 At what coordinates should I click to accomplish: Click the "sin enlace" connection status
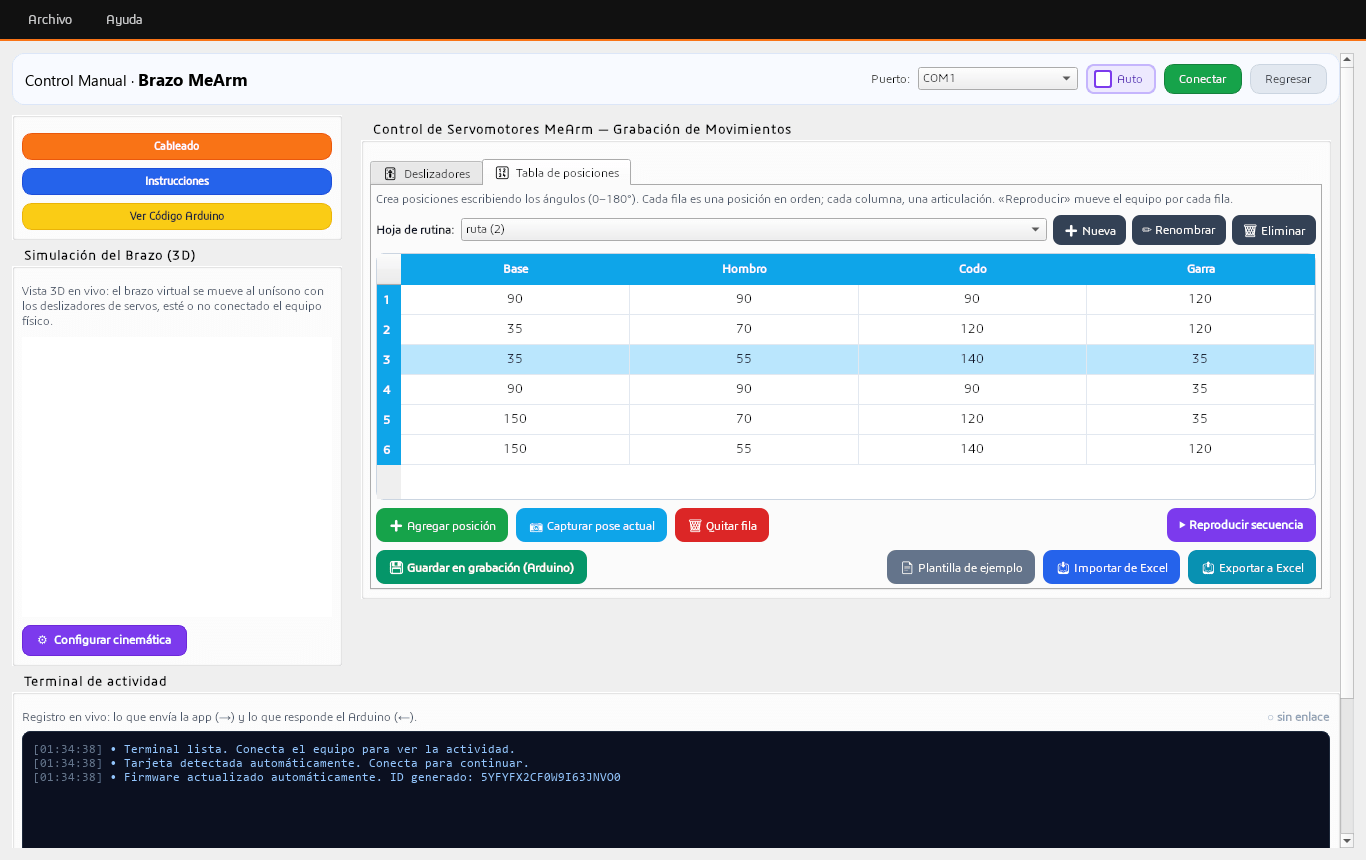pos(1298,717)
